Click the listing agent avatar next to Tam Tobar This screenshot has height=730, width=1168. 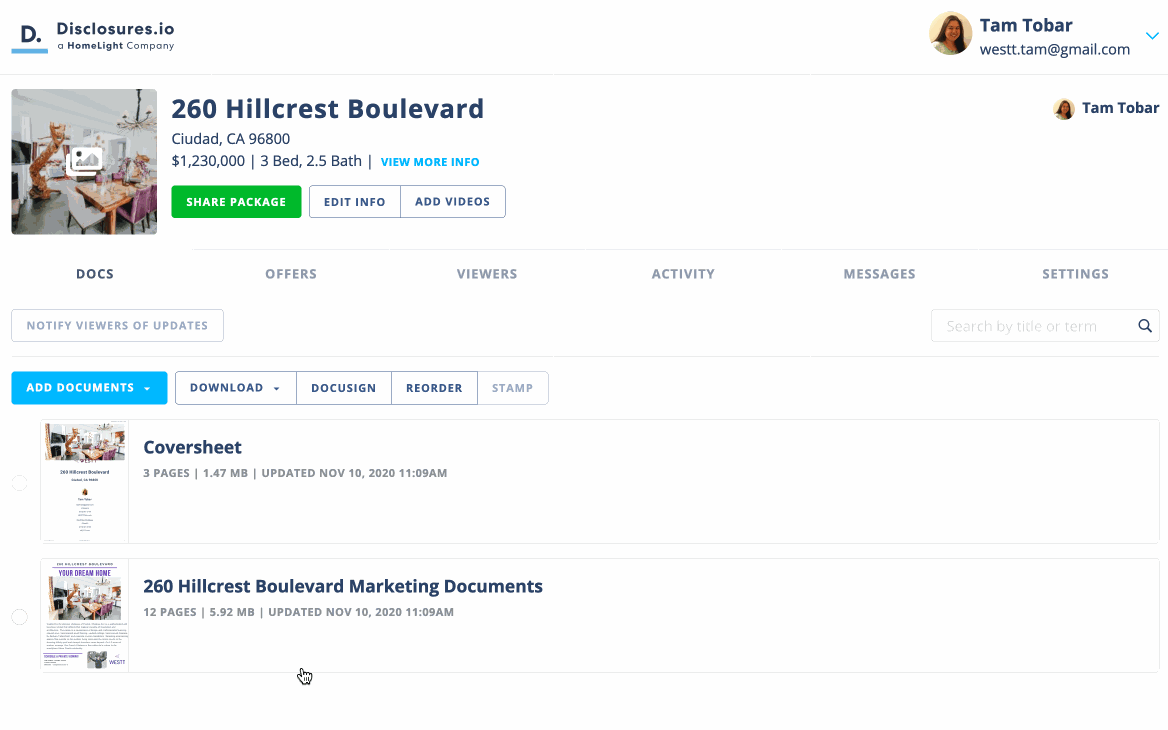(x=1064, y=108)
